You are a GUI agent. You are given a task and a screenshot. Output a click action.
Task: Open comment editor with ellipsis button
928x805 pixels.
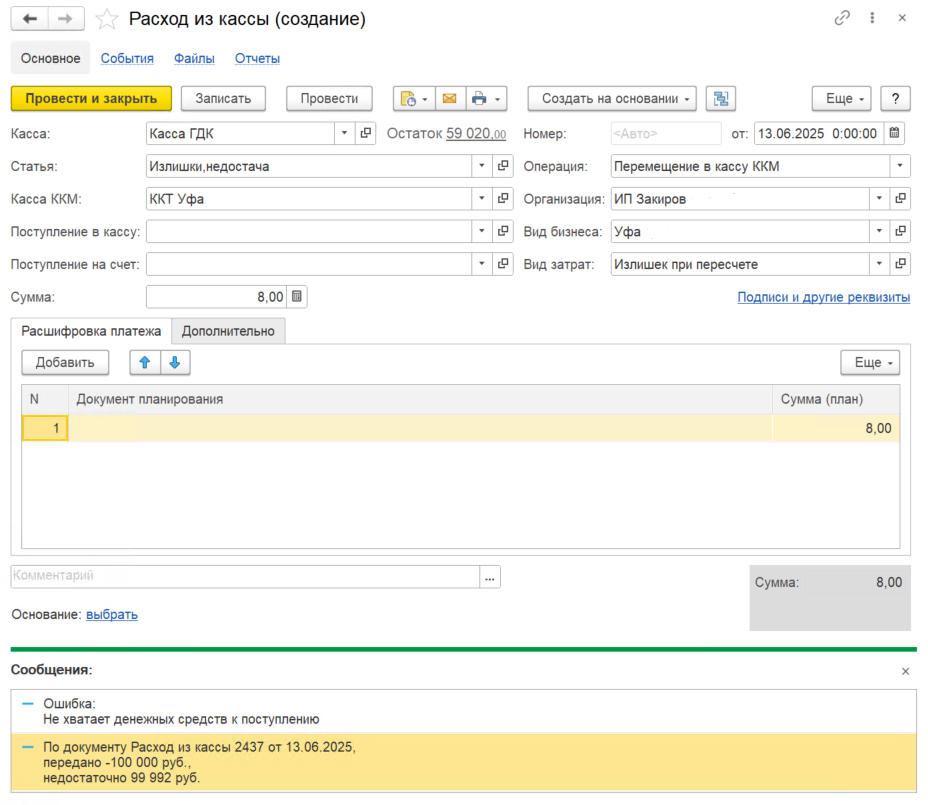pos(489,578)
